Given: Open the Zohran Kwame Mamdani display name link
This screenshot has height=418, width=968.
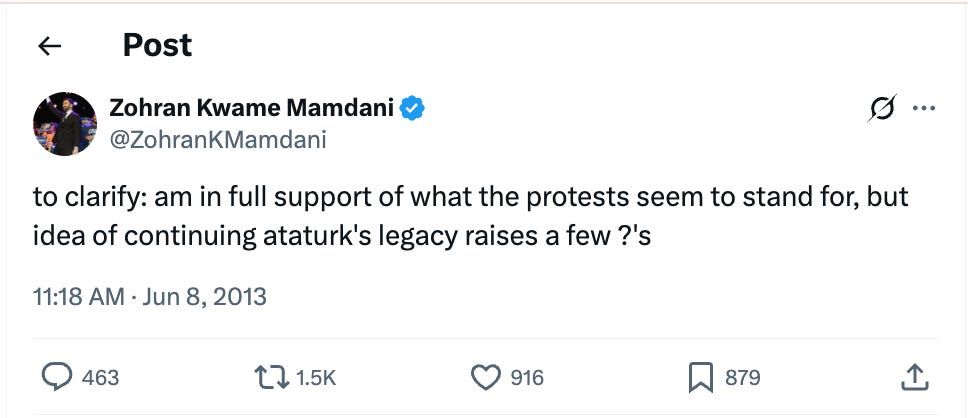Looking at the screenshot, I should pyautogui.click(x=251, y=109).
